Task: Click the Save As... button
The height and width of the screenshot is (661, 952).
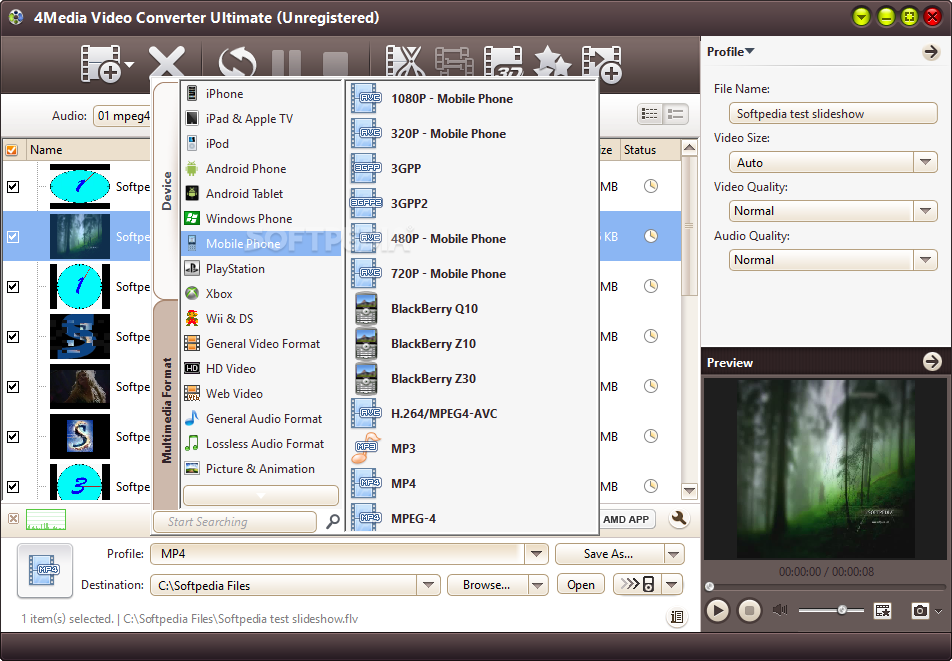Action: [609, 554]
